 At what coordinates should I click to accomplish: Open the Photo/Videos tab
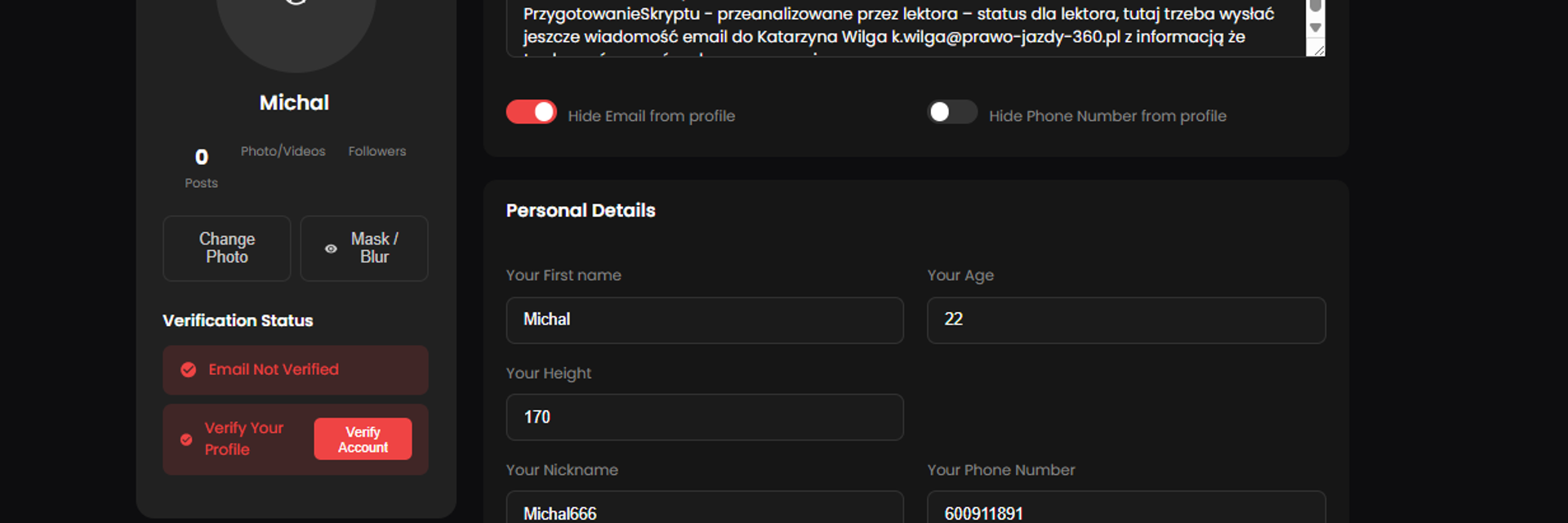click(x=283, y=151)
